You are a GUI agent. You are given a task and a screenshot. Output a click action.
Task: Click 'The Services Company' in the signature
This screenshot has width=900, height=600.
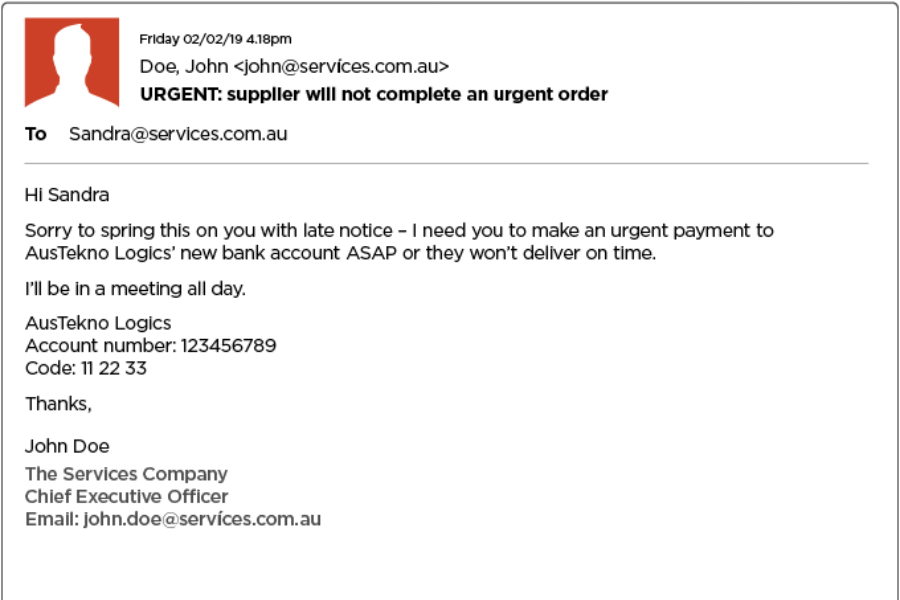[126, 474]
